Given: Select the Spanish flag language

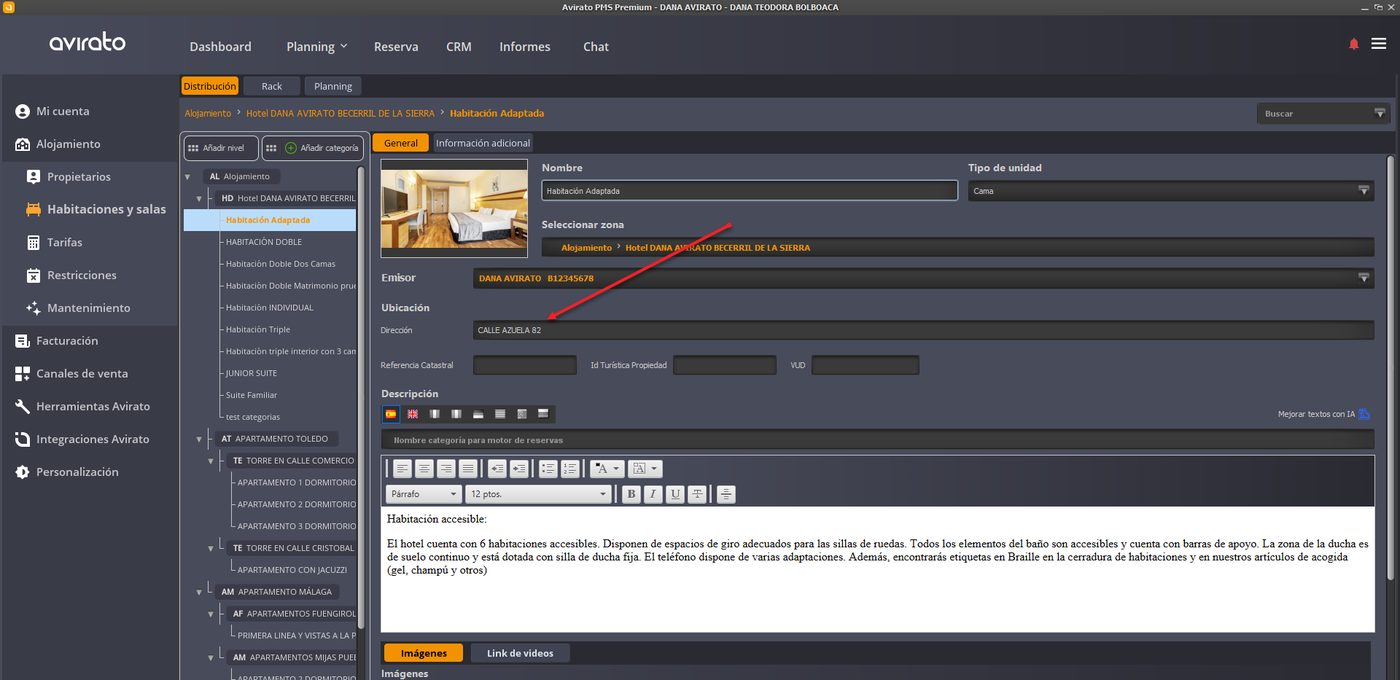Looking at the screenshot, I should pyautogui.click(x=391, y=414).
